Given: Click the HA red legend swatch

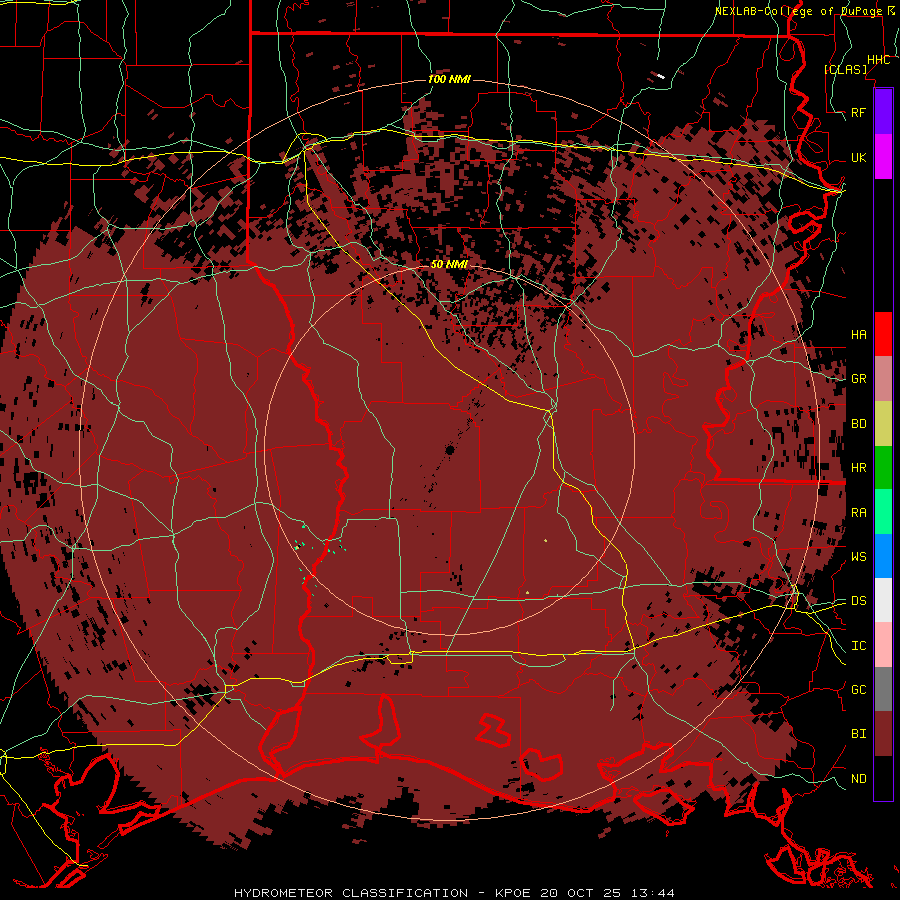Looking at the screenshot, I should point(883,334).
